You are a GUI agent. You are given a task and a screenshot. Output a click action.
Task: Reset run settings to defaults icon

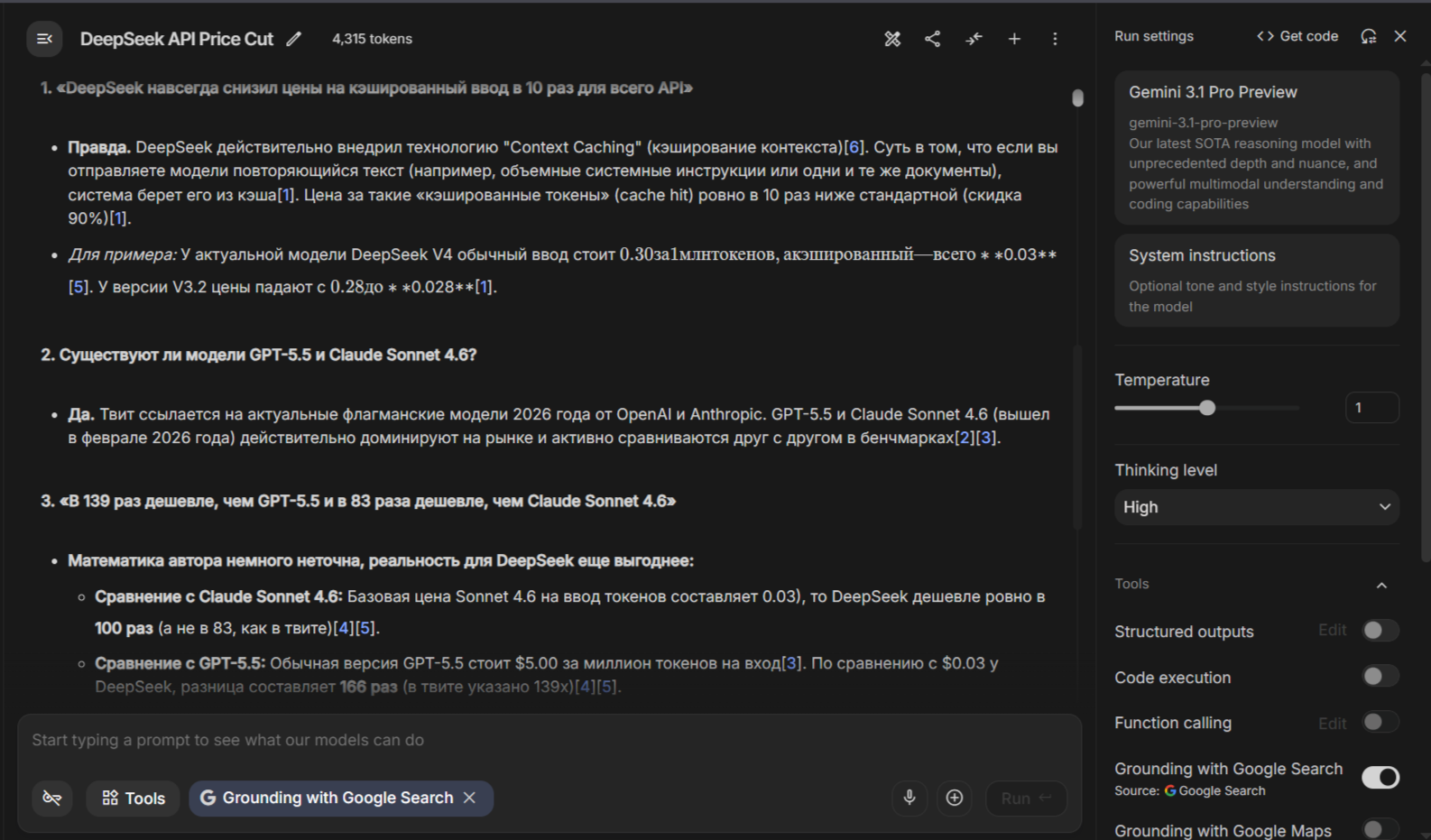coord(1369,36)
